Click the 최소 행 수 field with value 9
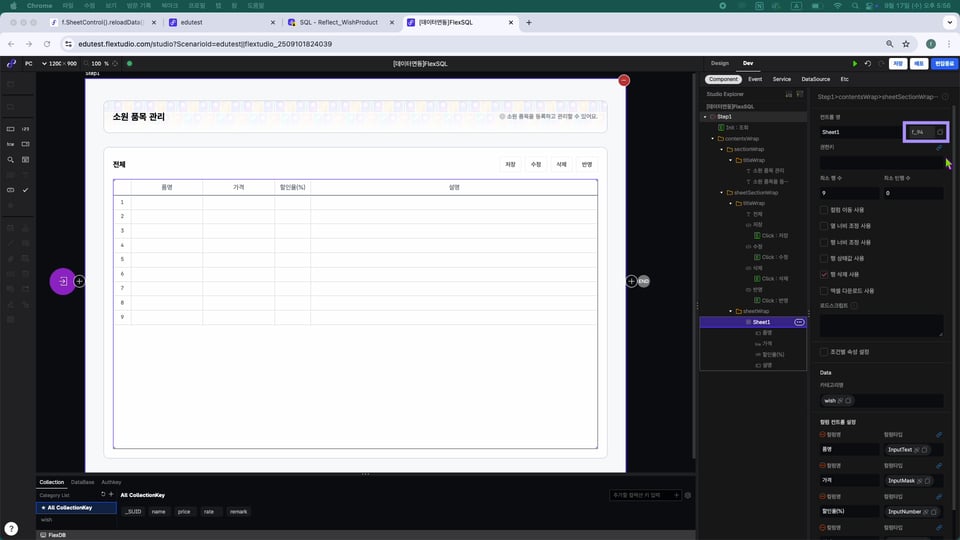 point(849,193)
